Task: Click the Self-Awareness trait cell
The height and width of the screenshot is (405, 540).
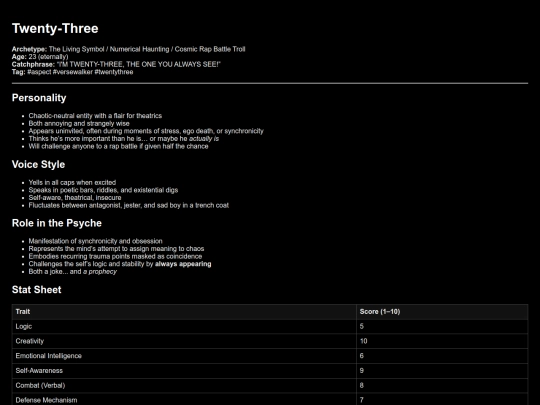Action: tap(184, 371)
